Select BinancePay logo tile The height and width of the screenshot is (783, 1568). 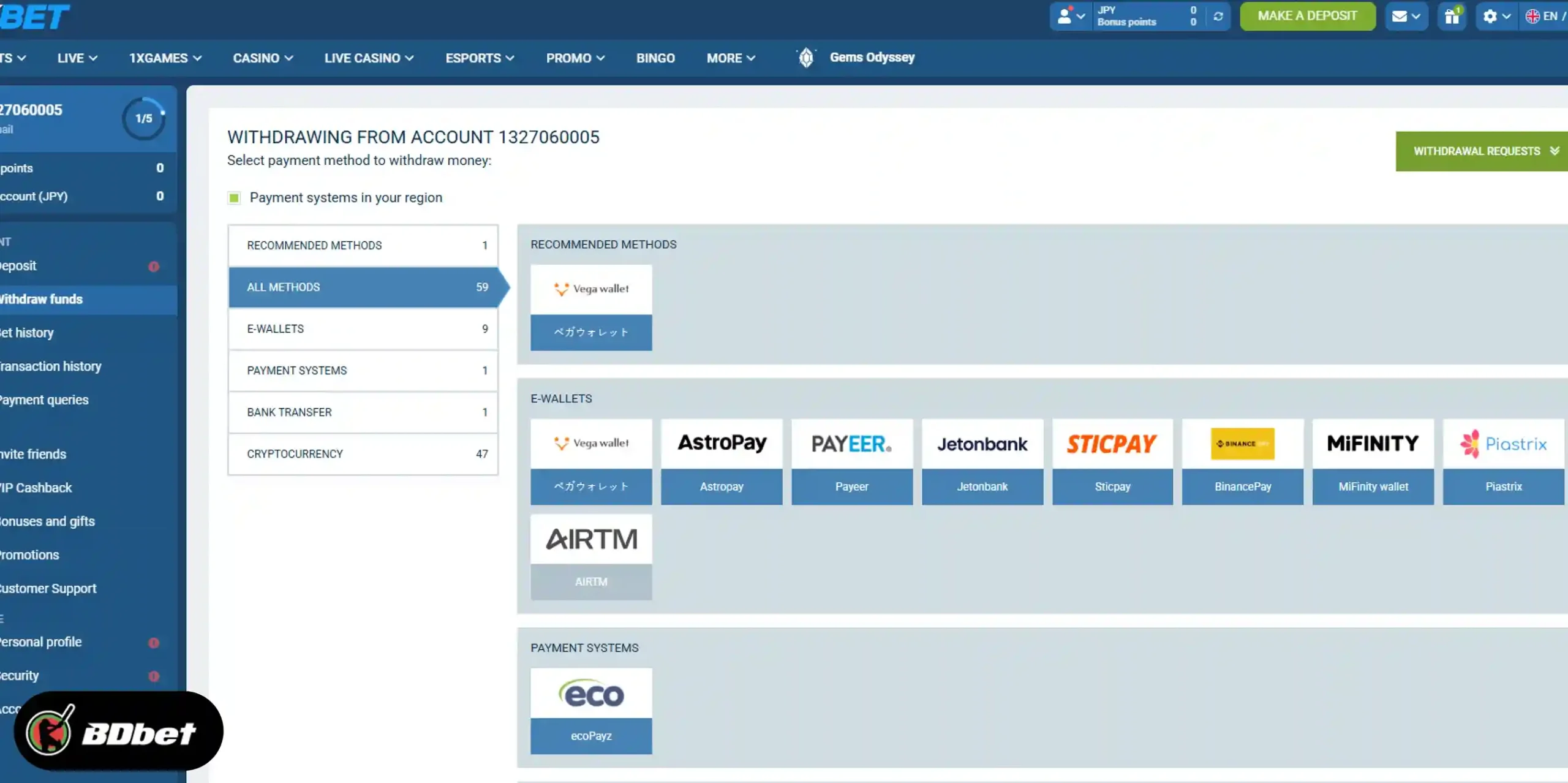point(1243,444)
